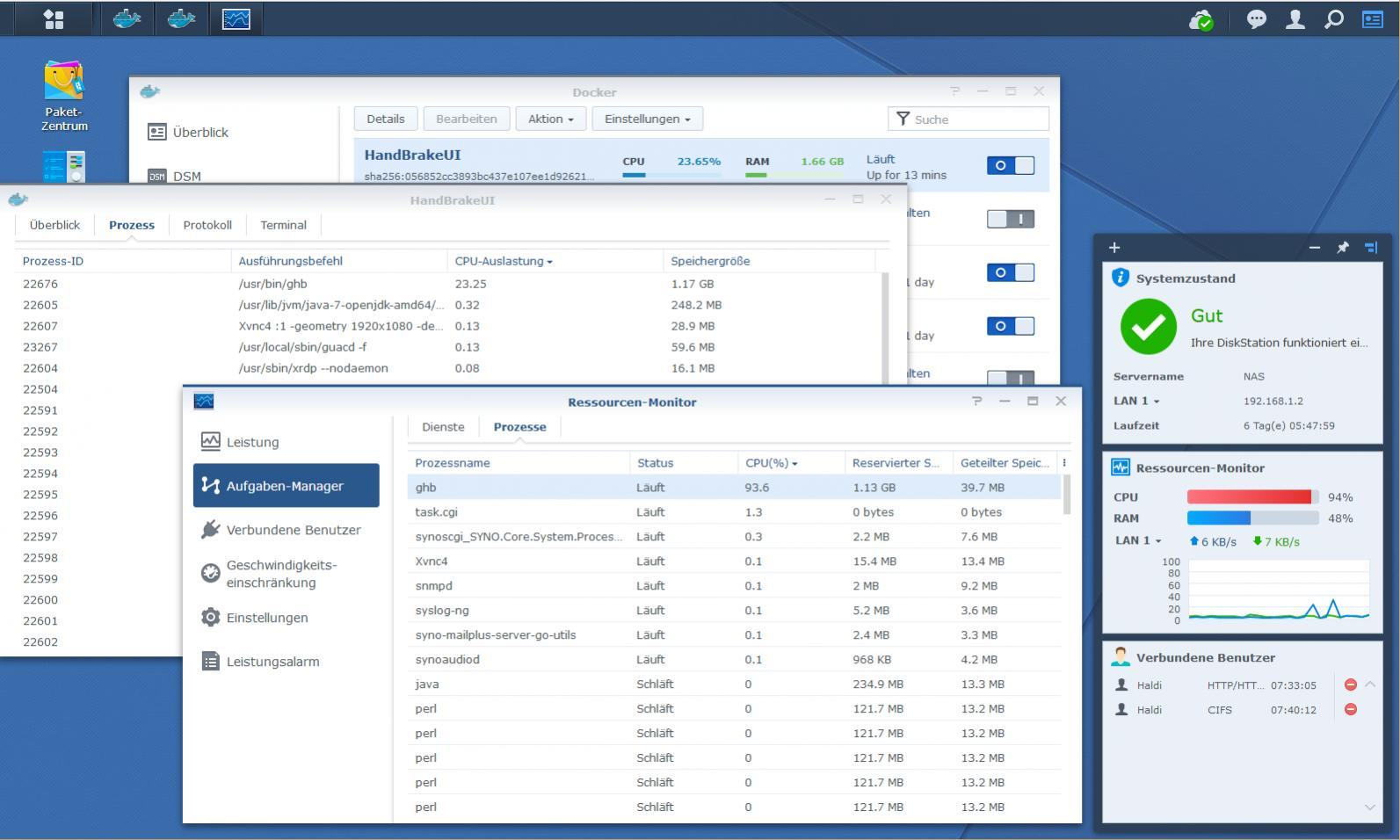Open the cloud sync status tray icon
The image size is (1400, 840).
tap(1201, 19)
